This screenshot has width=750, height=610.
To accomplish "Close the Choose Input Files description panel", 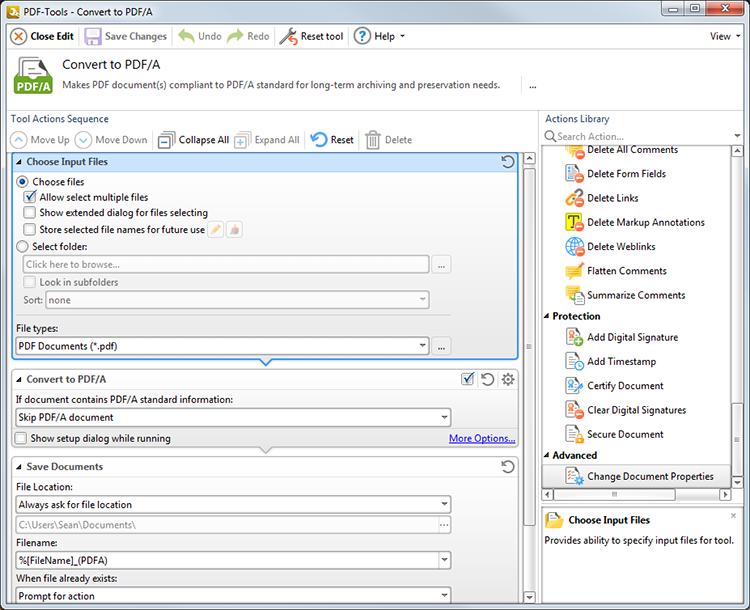I will (x=733, y=516).
